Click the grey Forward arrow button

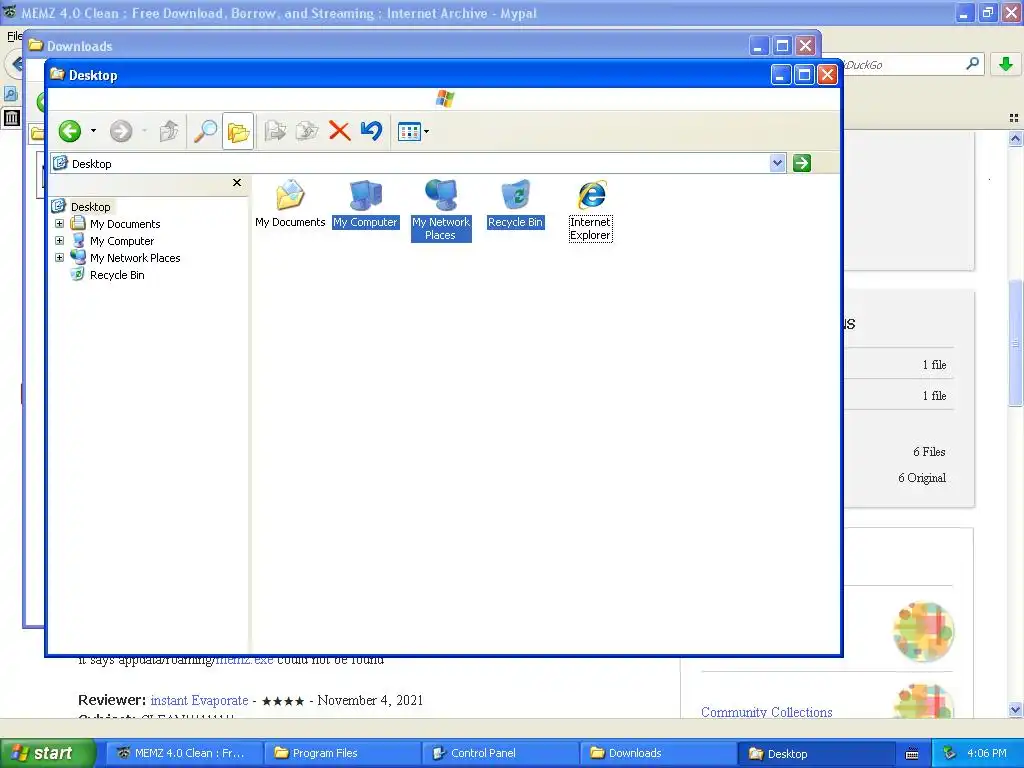pos(121,131)
